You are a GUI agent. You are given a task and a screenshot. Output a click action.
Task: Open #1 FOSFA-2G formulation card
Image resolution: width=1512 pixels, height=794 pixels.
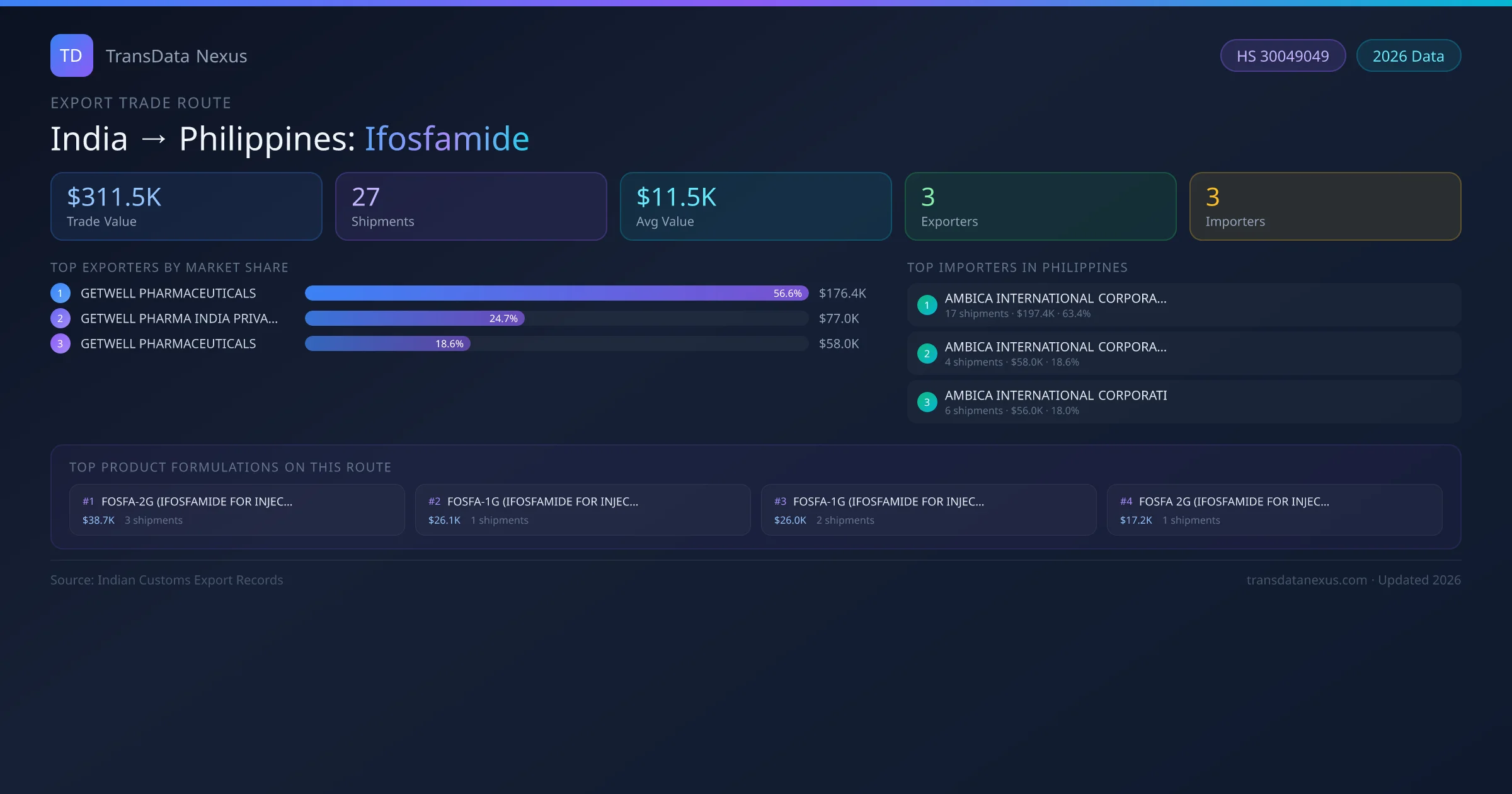tap(237, 510)
